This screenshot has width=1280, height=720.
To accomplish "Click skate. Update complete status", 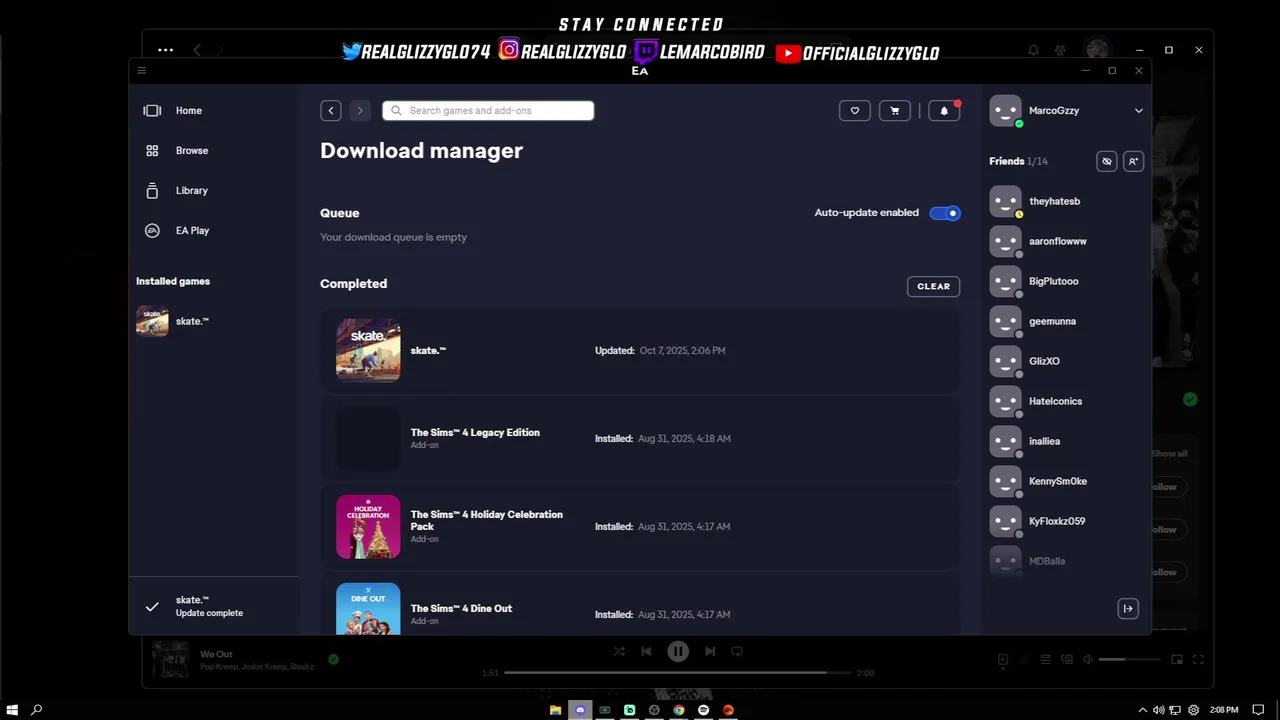I will pos(214,606).
